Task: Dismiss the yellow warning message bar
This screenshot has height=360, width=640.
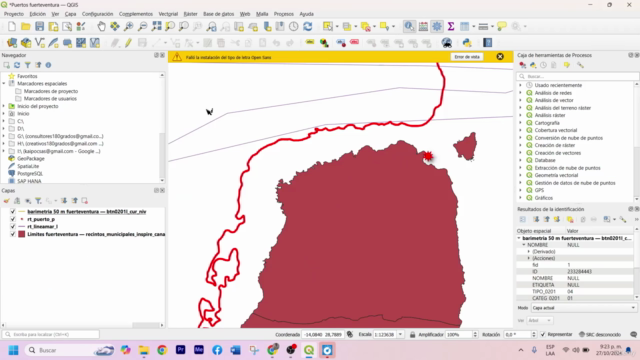Action: click(500, 57)
